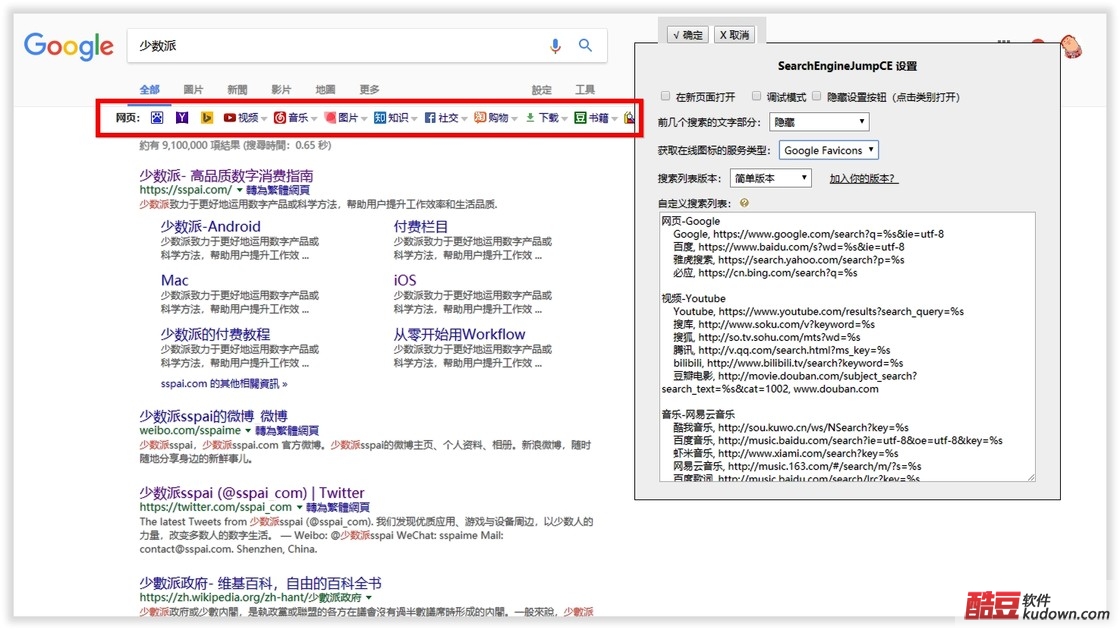Click the help question-mark icon beside 自定义搜索列表
The image size is (1120, 630).
point(744,204)
